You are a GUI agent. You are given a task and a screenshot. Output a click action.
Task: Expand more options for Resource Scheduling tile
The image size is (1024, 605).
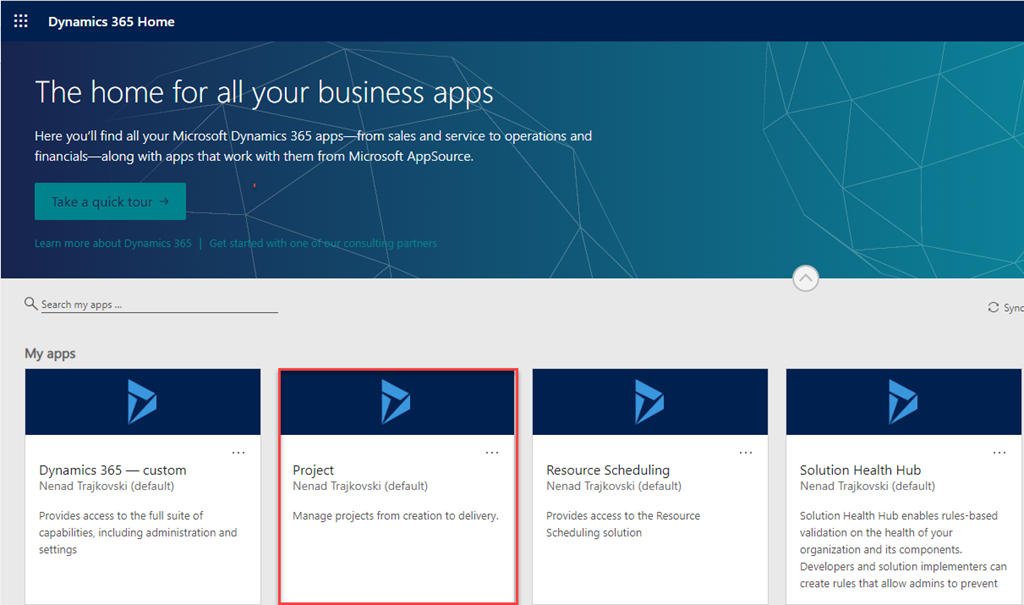[x=746, y=452]
